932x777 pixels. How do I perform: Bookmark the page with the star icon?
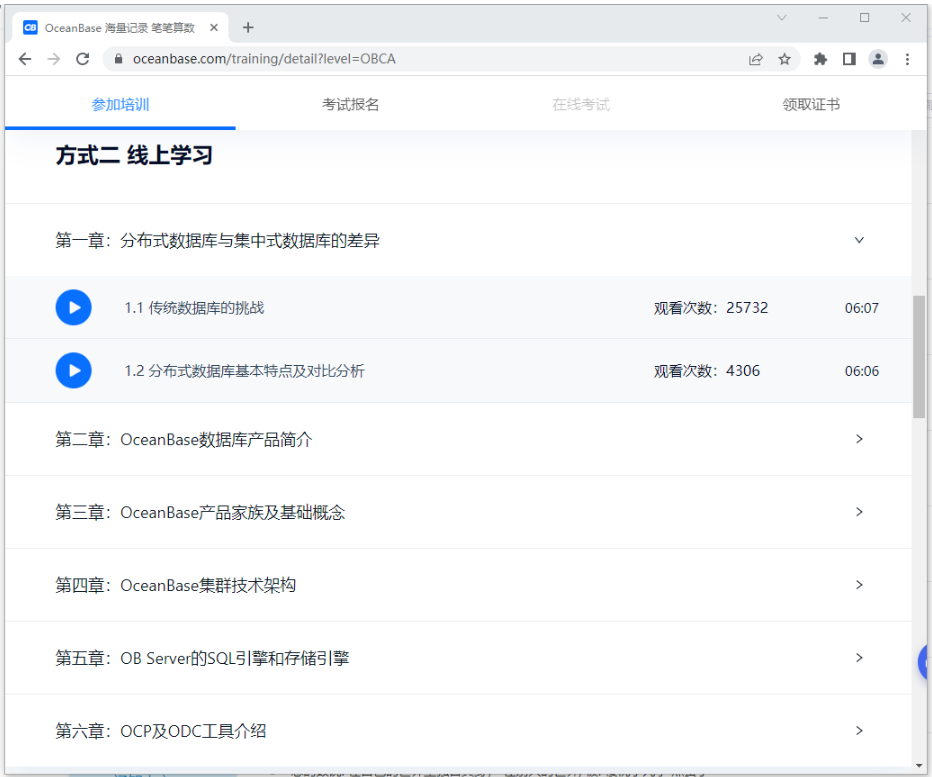point(784,59)
